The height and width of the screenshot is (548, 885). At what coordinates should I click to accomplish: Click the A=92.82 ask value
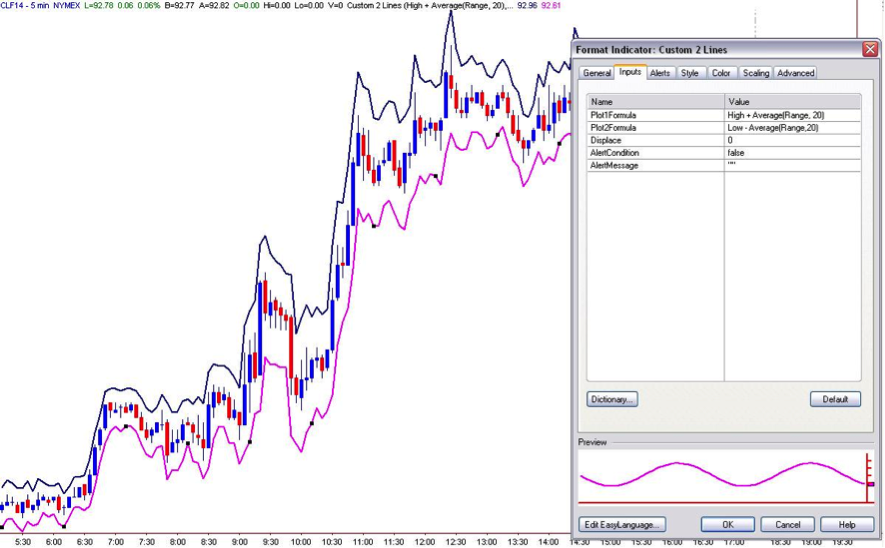pos(214,6)
